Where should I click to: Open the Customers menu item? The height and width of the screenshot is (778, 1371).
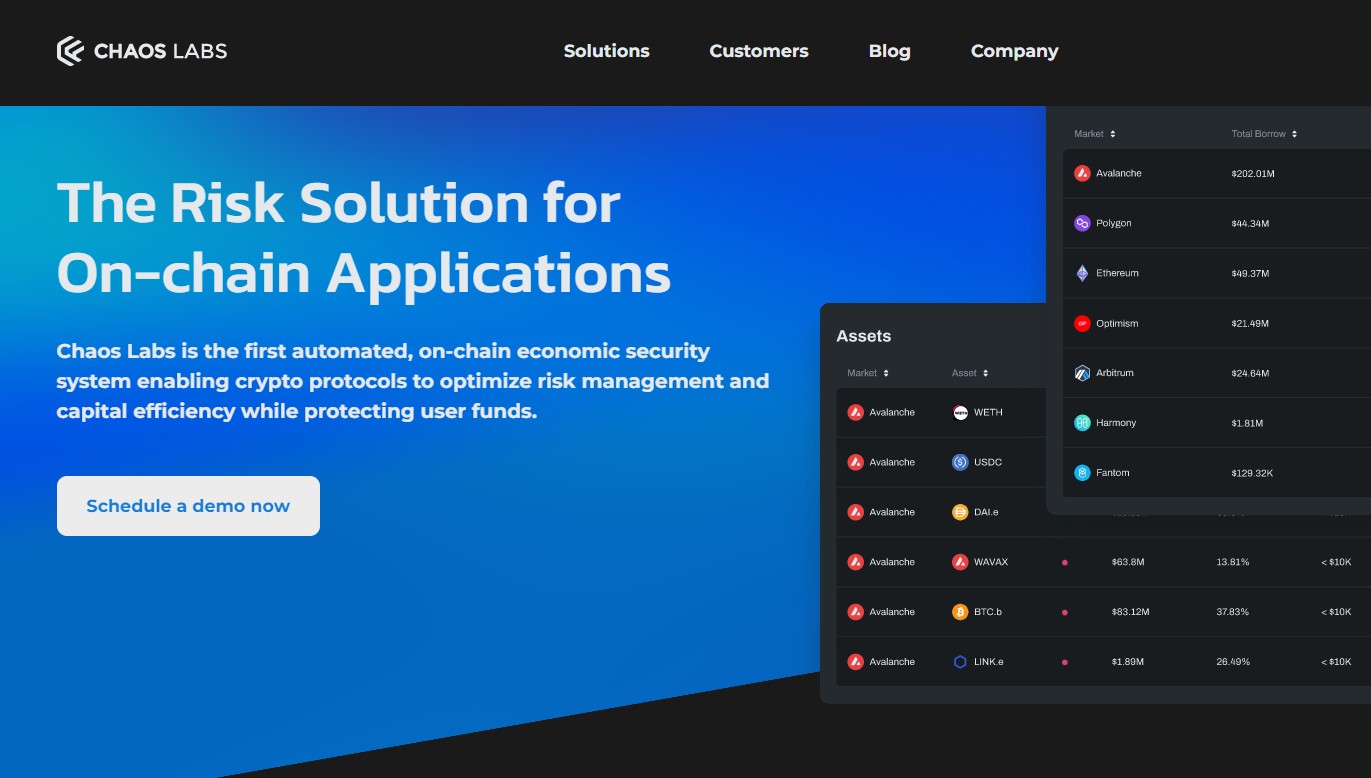point(759,51)
